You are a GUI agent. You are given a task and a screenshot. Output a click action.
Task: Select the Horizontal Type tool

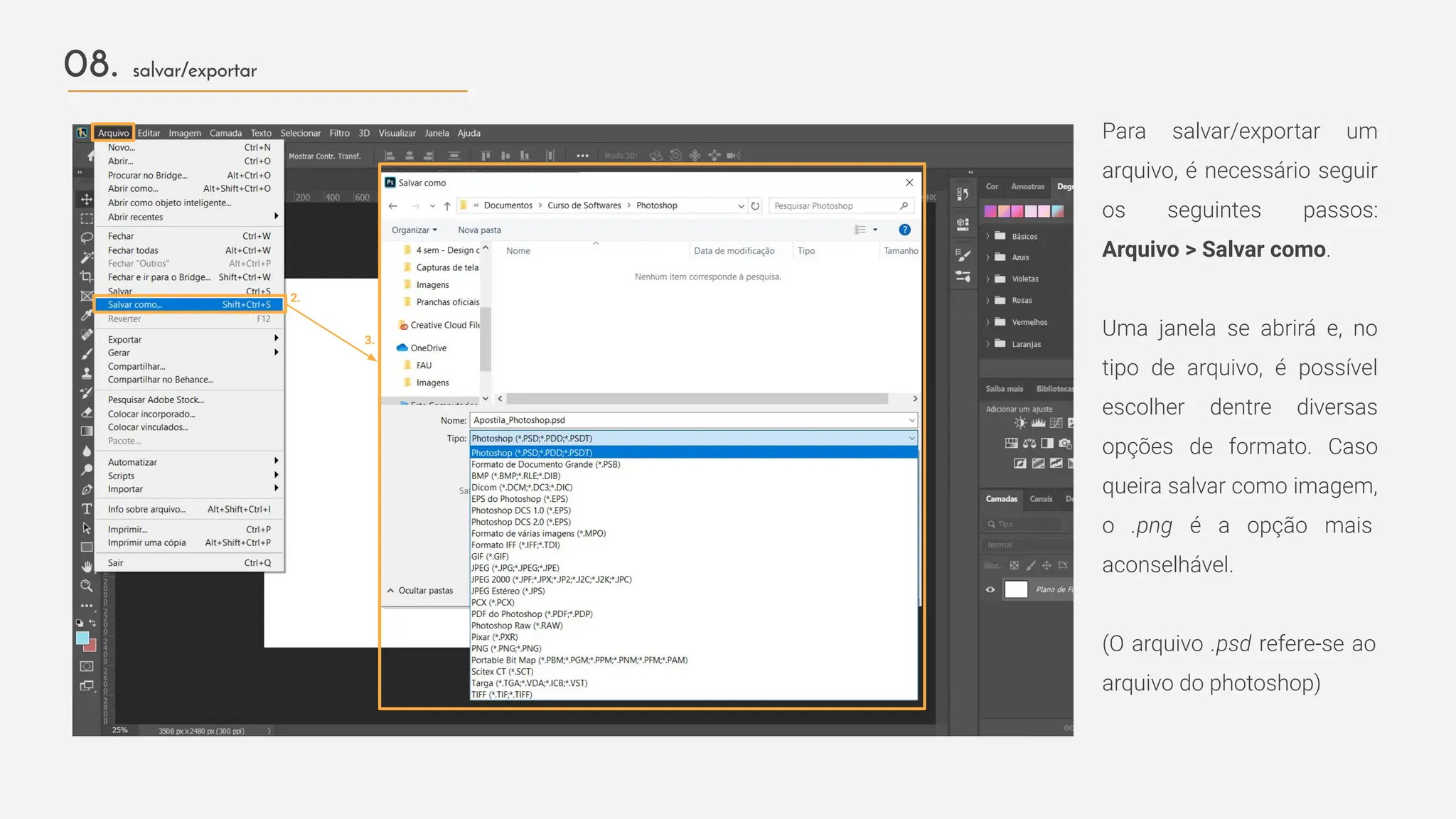coord(87,508)
